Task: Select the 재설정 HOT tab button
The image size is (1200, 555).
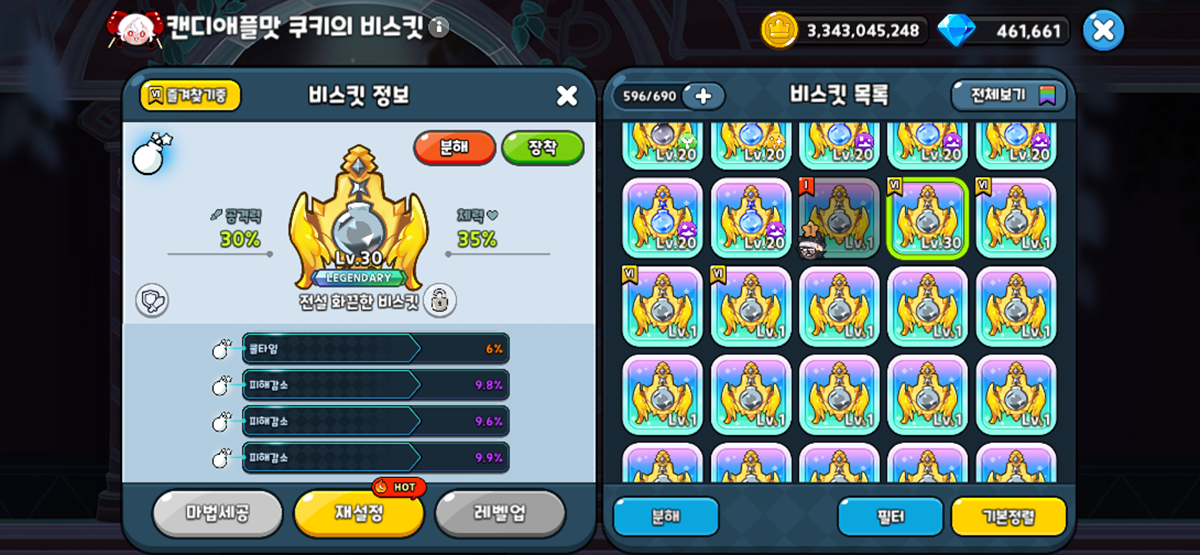Action: [359, 513]
